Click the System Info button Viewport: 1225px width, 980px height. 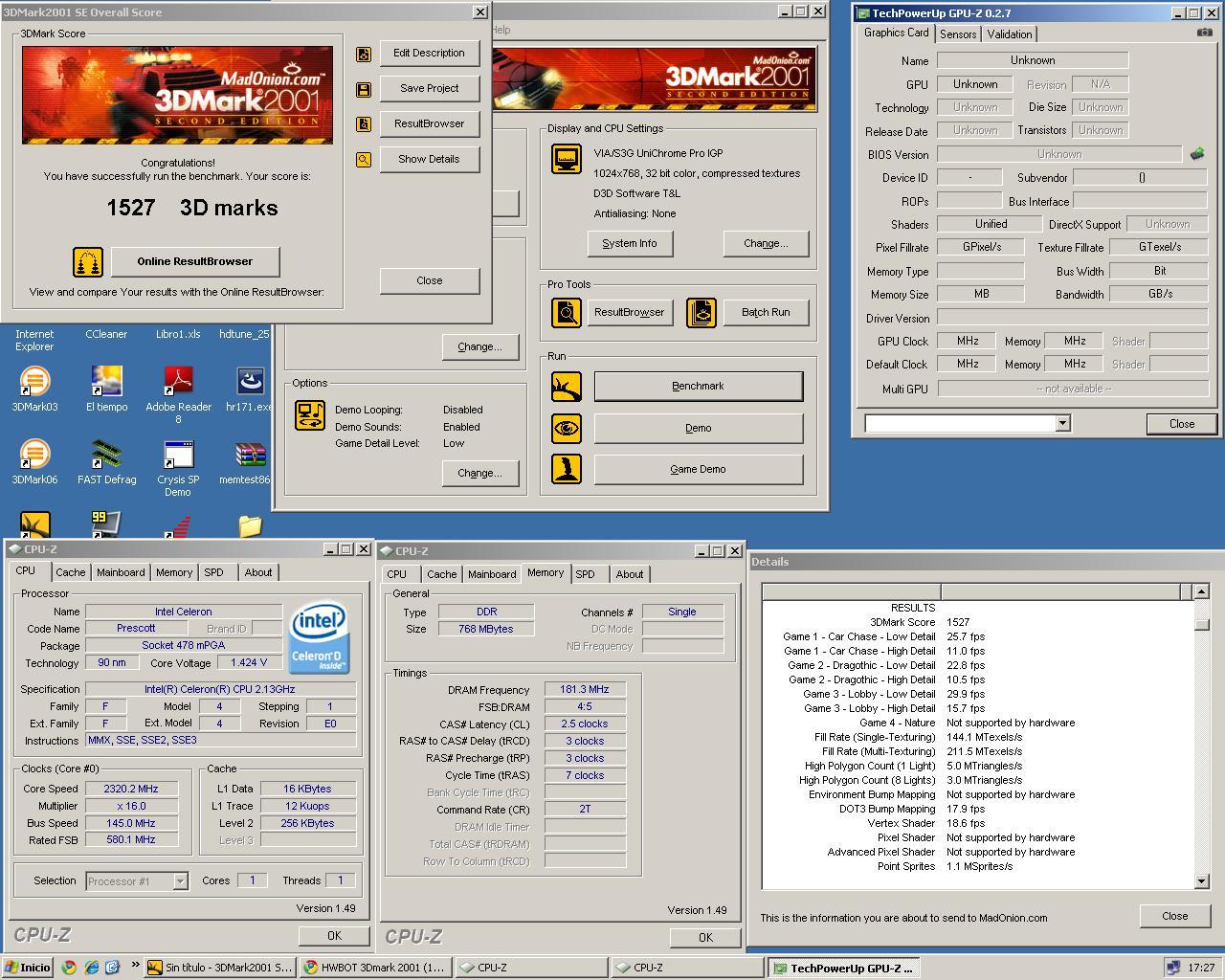point(629,243)
